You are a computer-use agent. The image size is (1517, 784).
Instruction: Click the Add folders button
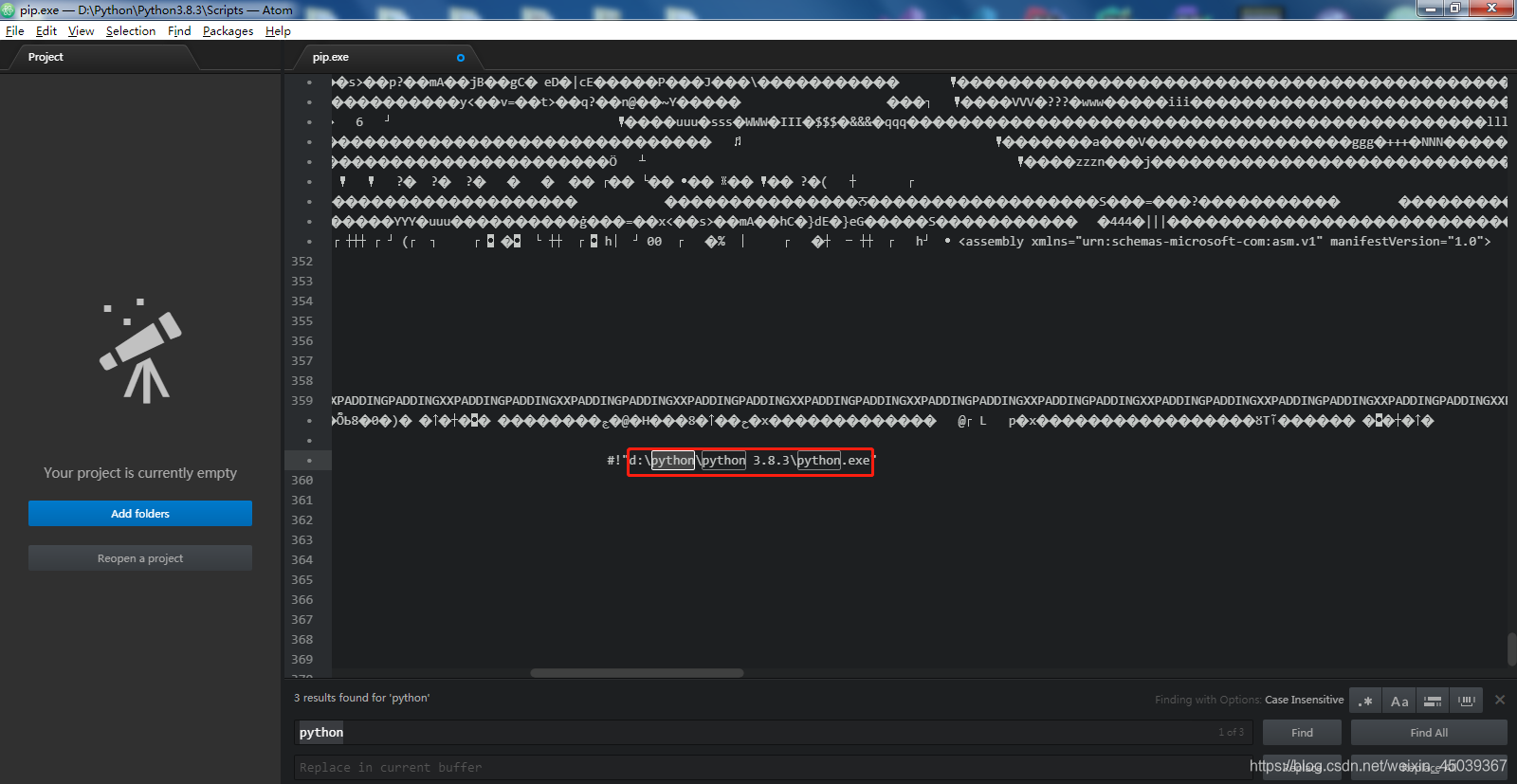tap(140, 514)
